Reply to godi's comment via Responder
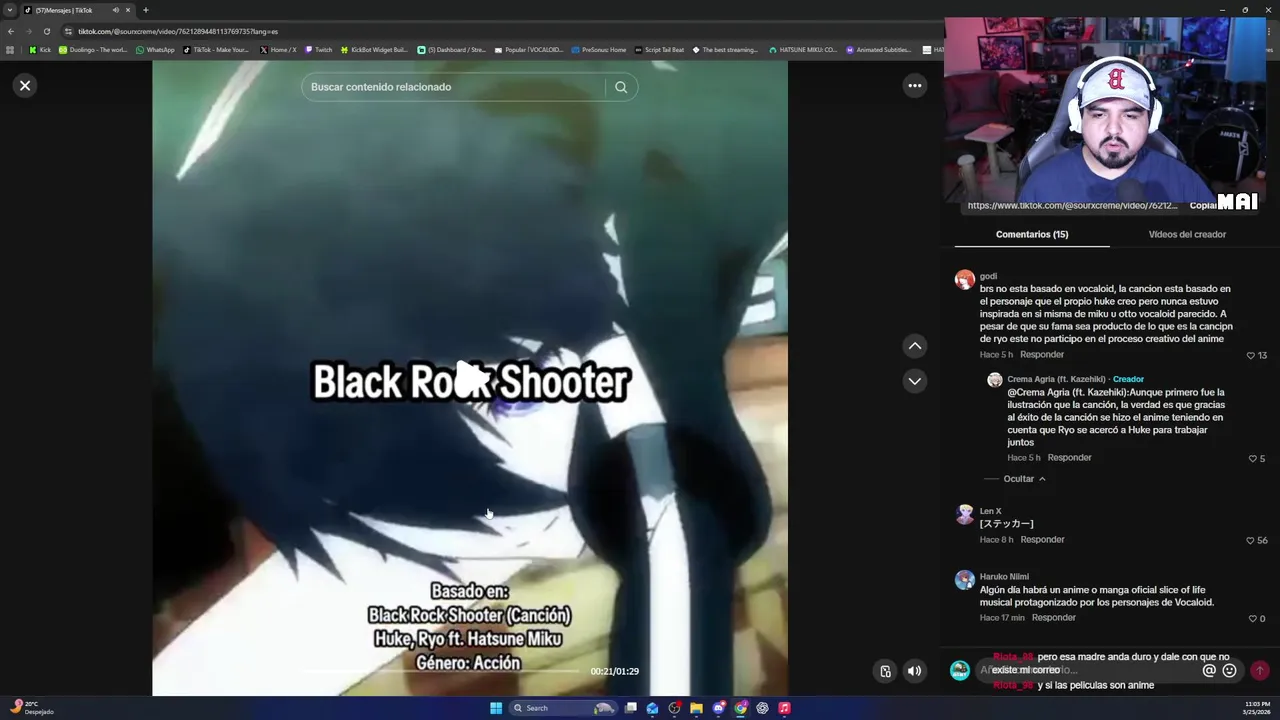Screen dimensions: 1280x720 click(1042, 354)
